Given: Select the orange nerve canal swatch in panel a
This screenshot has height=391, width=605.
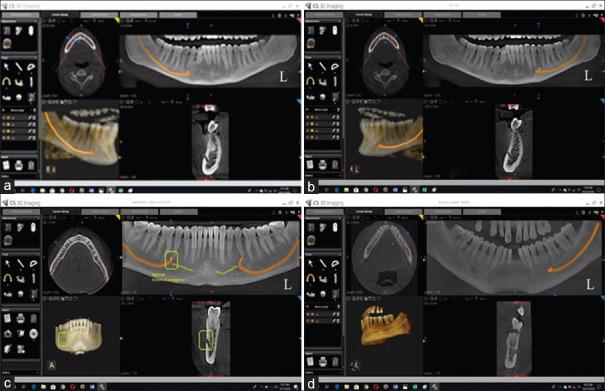Looking at the screenshot, I should 8,118.
